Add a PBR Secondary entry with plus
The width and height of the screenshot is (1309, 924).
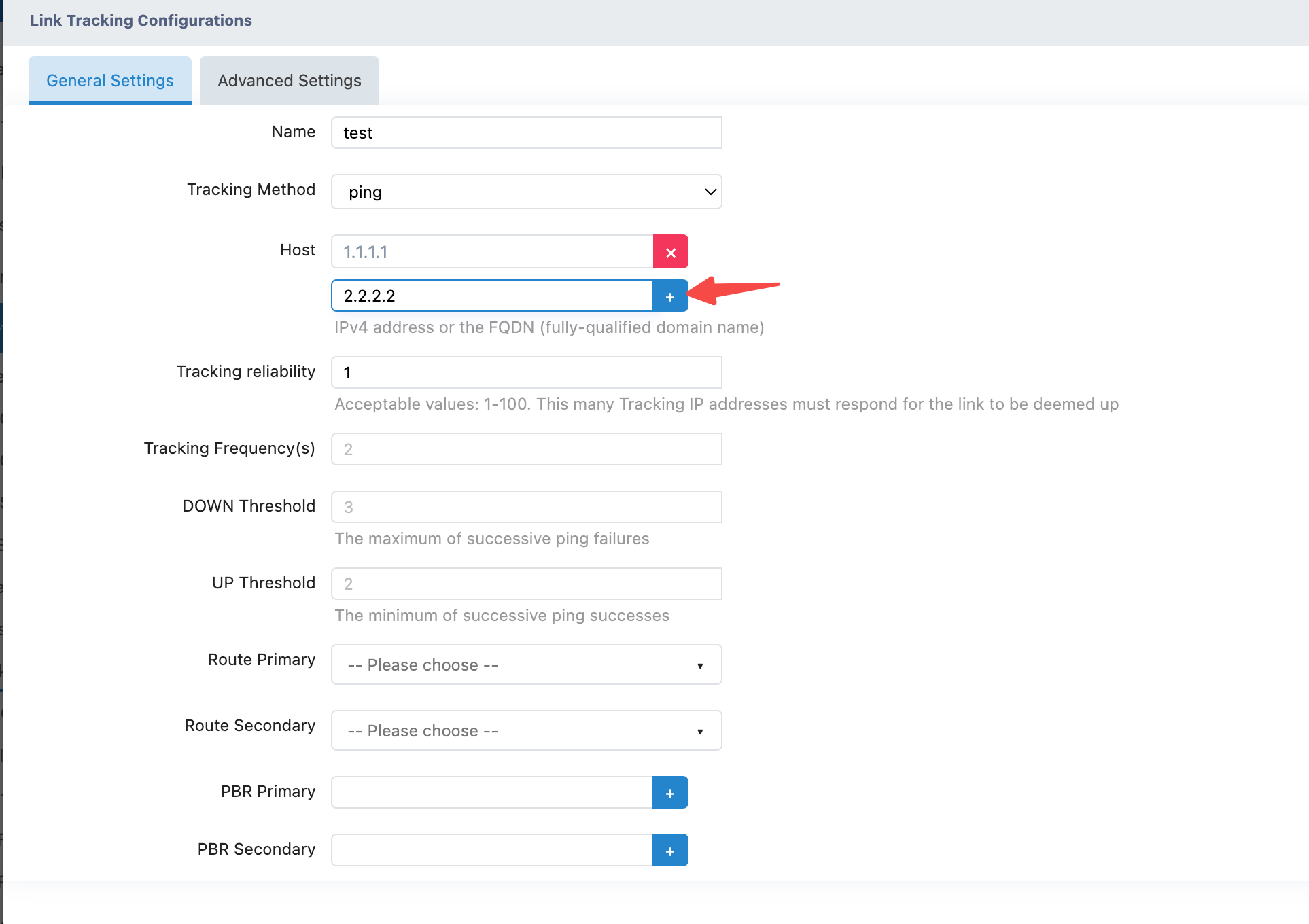pos(669,851)
